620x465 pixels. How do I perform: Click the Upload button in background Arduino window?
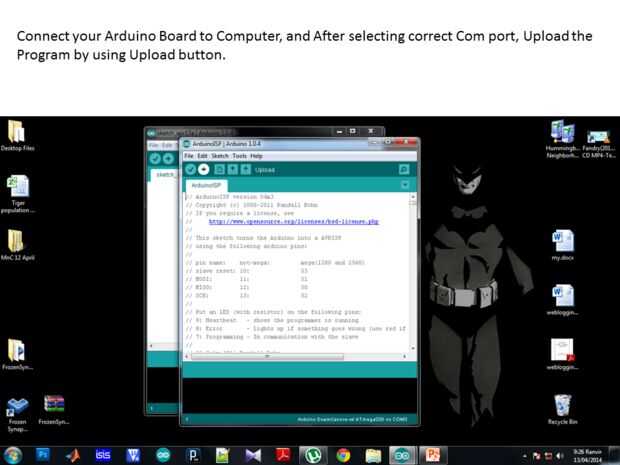[x=168, y=159]
